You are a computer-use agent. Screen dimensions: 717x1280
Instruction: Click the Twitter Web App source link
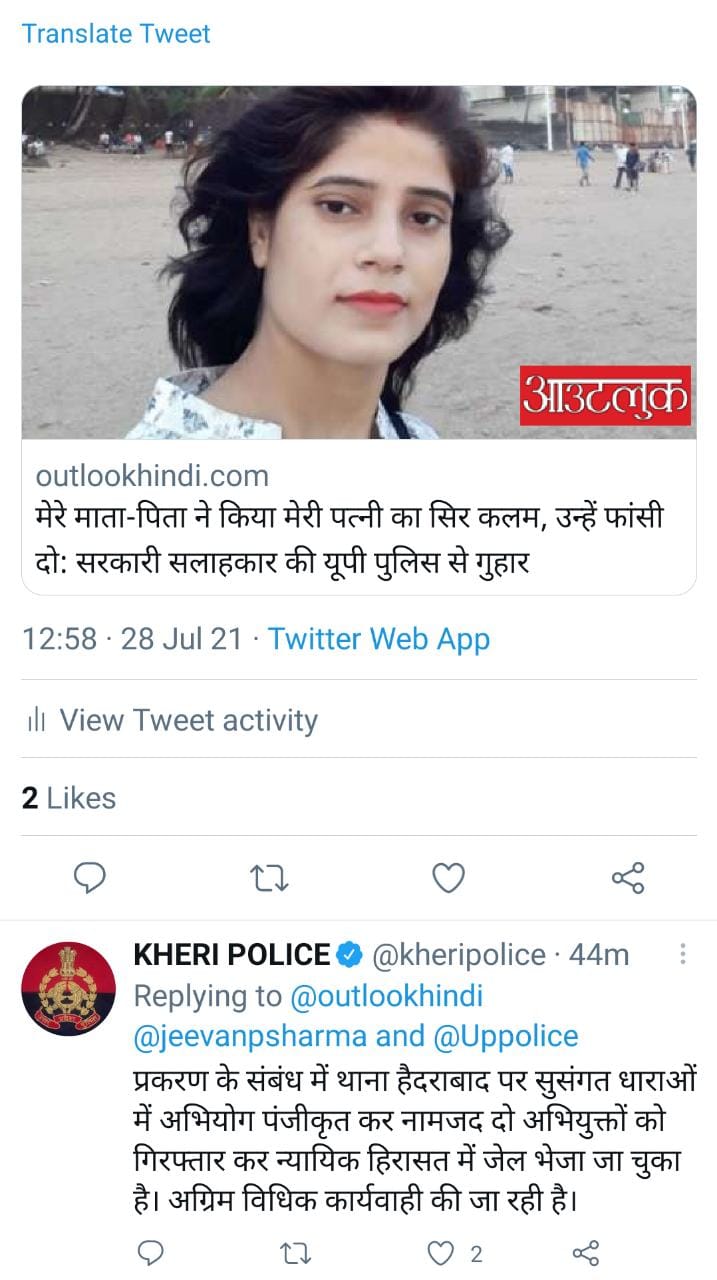pos(379,639)
